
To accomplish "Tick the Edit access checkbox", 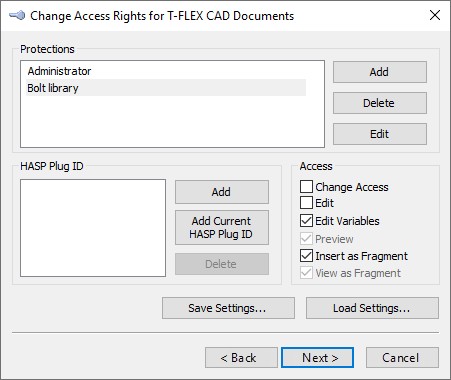I will [x=306, y=202].
